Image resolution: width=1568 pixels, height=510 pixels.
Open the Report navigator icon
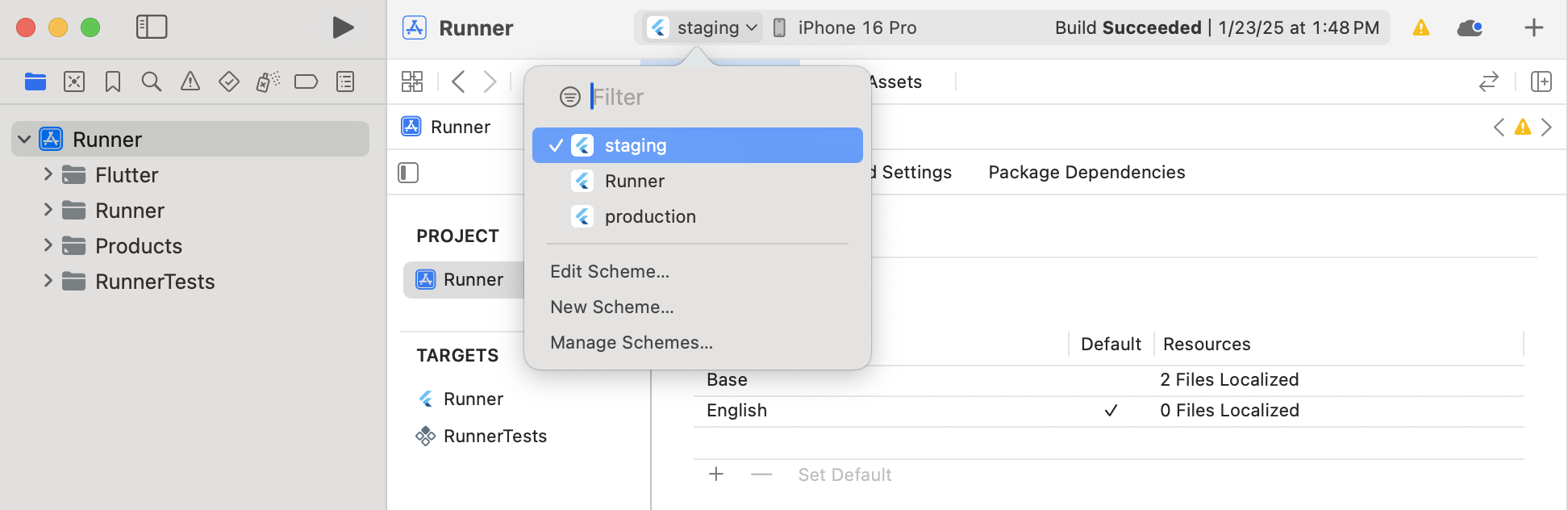pos(345,82)
